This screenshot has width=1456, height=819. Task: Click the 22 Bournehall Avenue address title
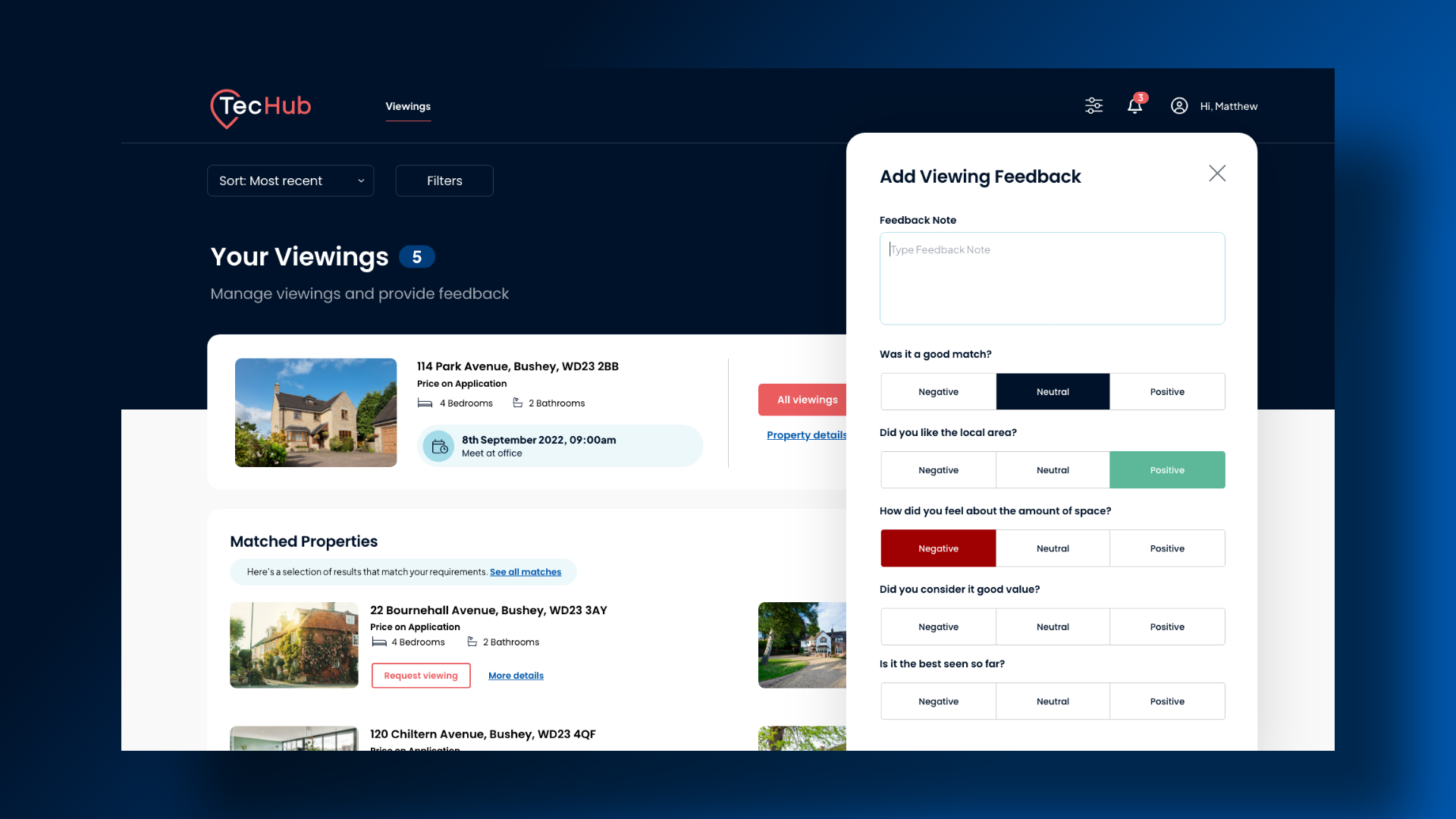pyautogui.click(x=488, y=610)
